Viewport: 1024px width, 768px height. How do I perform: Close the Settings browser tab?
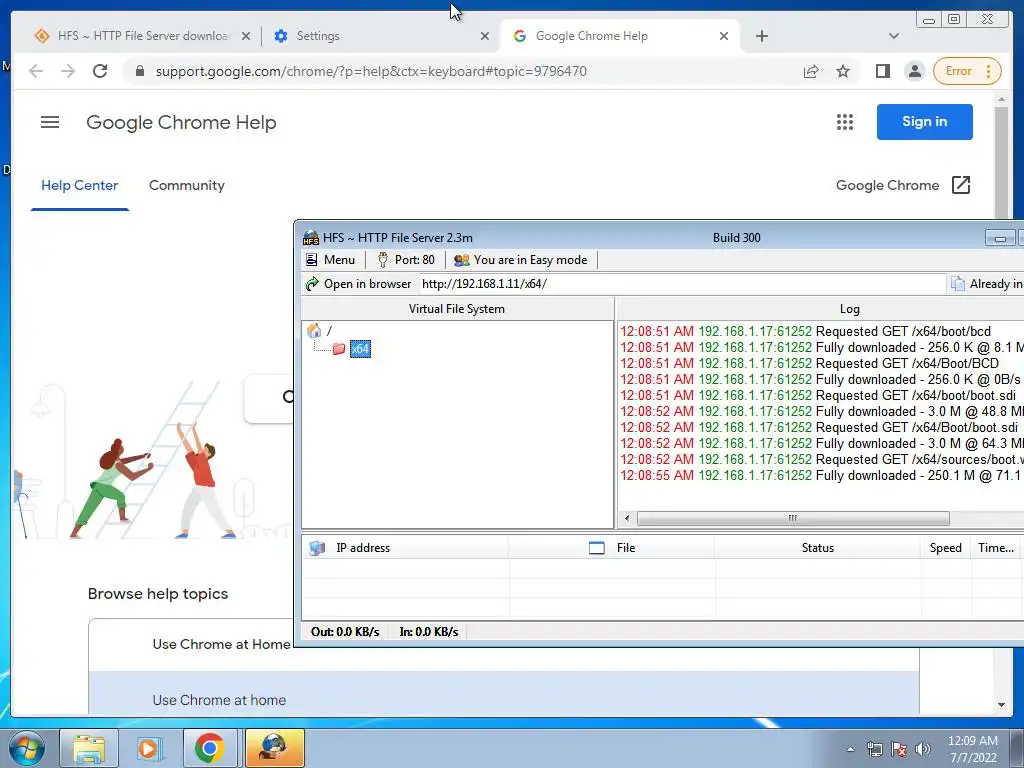[485, 37]
